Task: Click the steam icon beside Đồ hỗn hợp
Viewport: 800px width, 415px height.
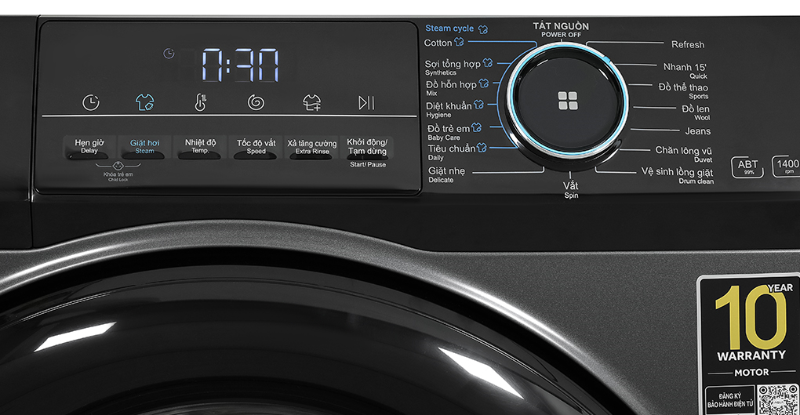Action: [484, 83]
